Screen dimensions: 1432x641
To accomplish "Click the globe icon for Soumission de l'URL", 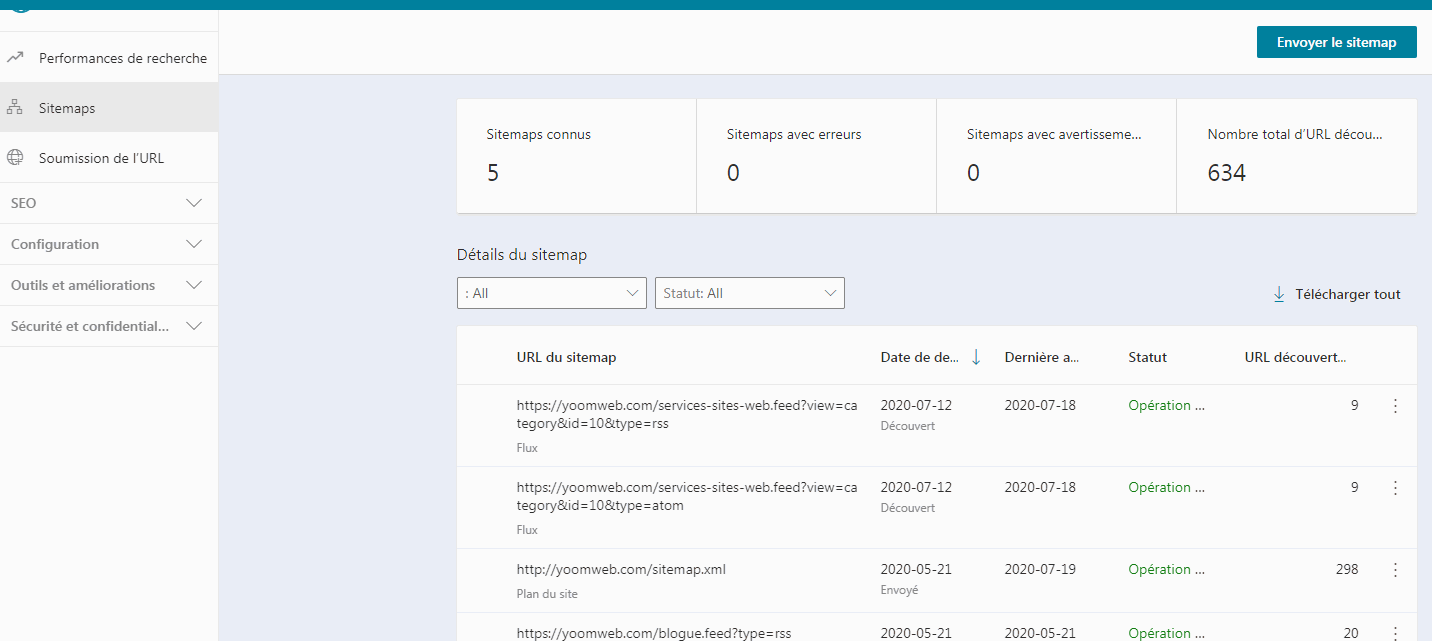I will pos(15,158).
